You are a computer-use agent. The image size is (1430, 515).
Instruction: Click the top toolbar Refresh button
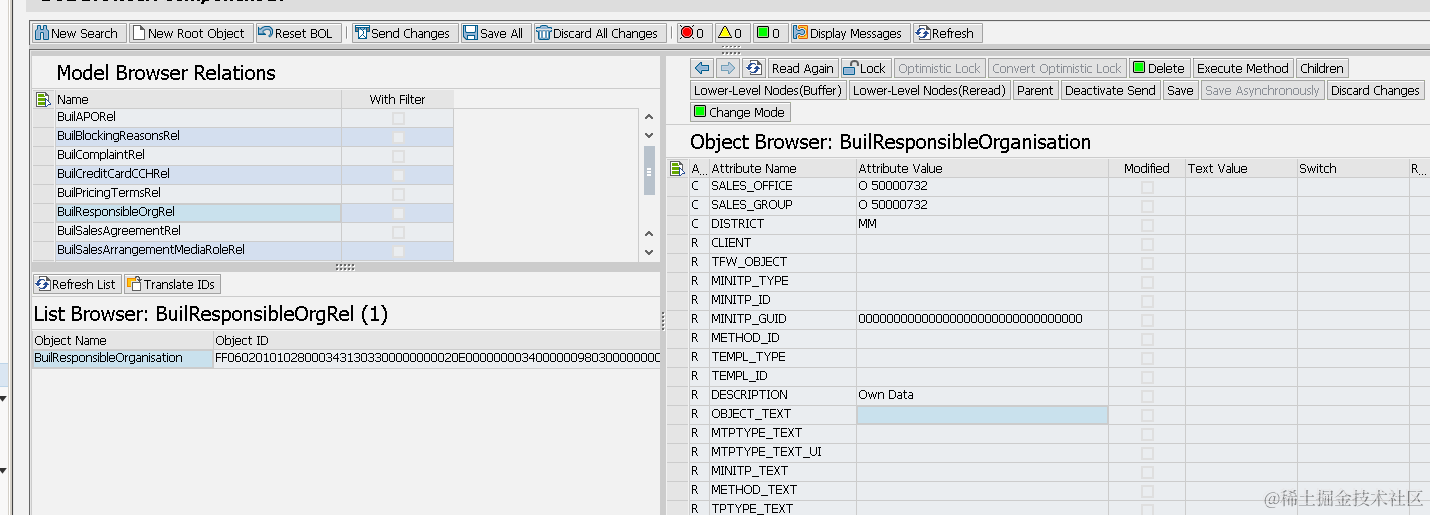947,33
